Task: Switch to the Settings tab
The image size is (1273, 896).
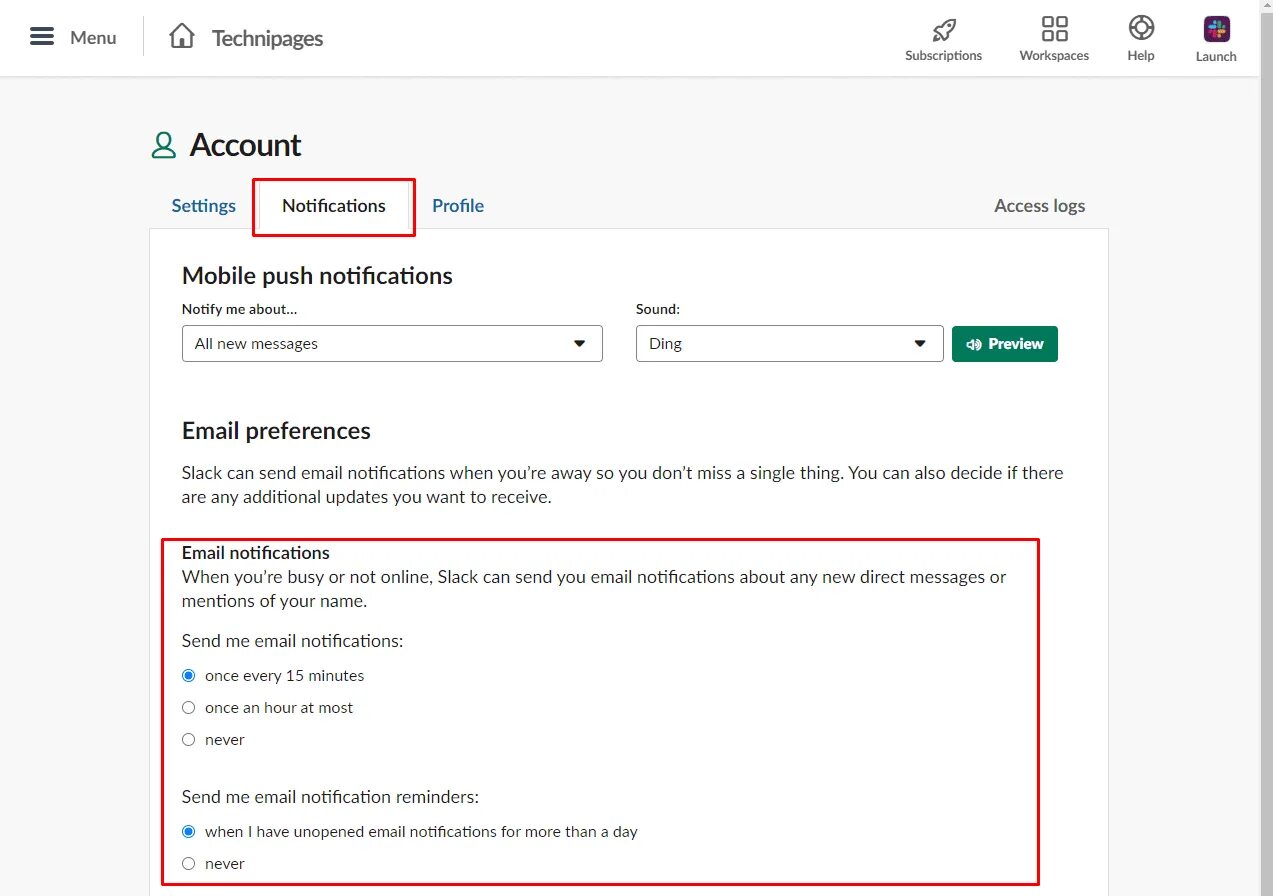Action: [204, 206]
